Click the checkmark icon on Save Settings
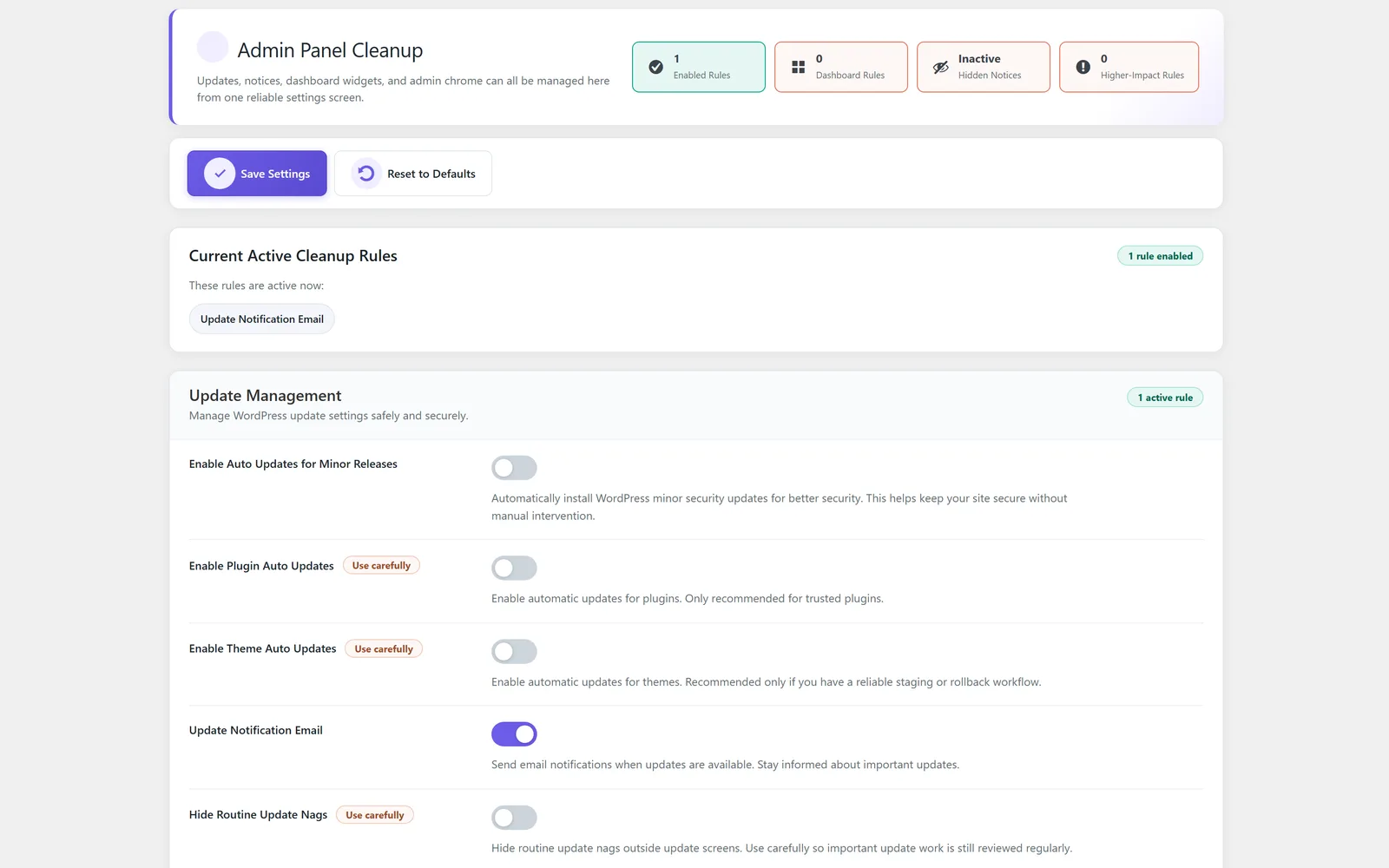 pyautogui.click(x=220, y=174)
